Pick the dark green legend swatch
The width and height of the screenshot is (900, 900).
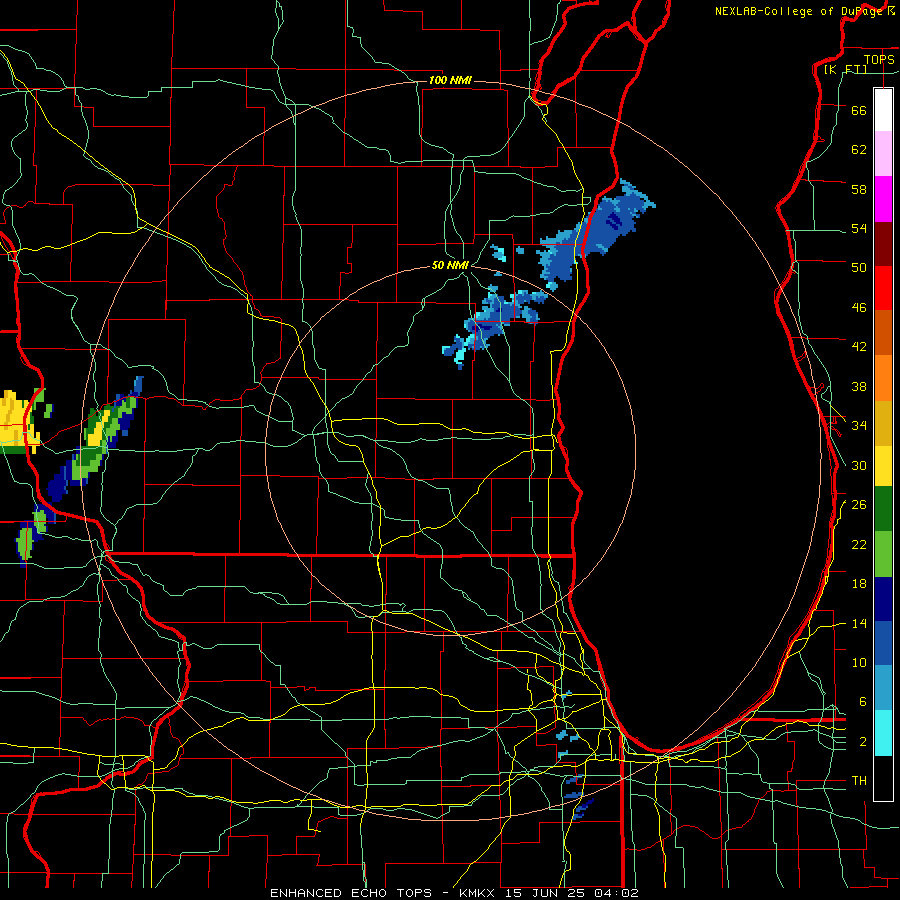[x=883, y=509]
